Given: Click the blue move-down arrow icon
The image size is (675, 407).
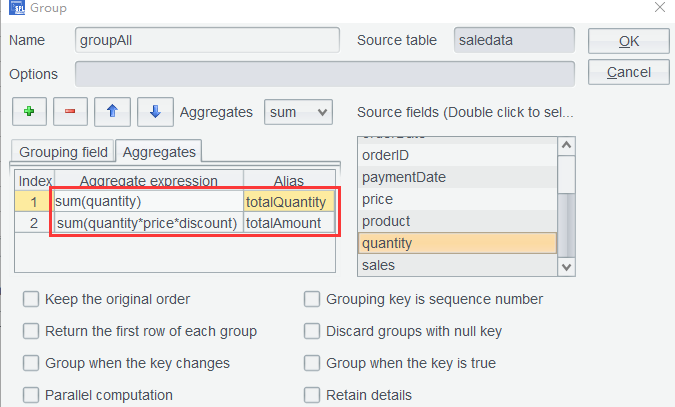Looking at the screenshot, I should [154, 112].
